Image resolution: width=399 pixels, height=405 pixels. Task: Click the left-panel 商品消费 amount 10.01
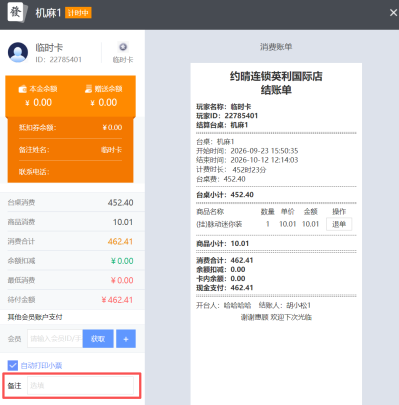coord(123,222)
